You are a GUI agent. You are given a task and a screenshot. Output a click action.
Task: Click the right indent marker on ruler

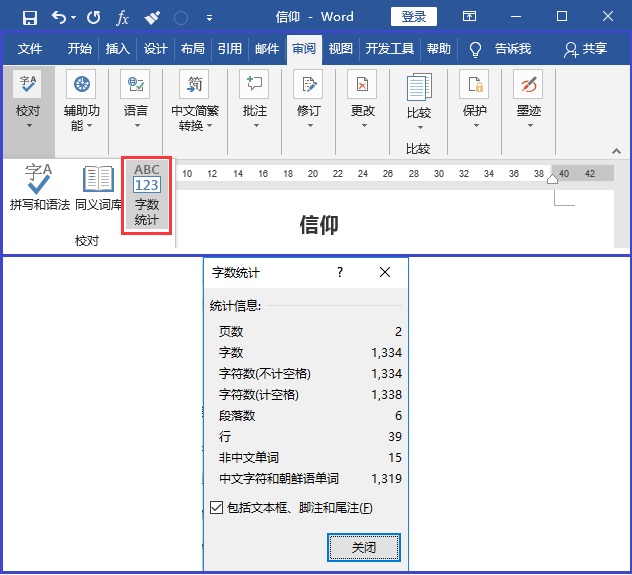click(x=552, y=179)
